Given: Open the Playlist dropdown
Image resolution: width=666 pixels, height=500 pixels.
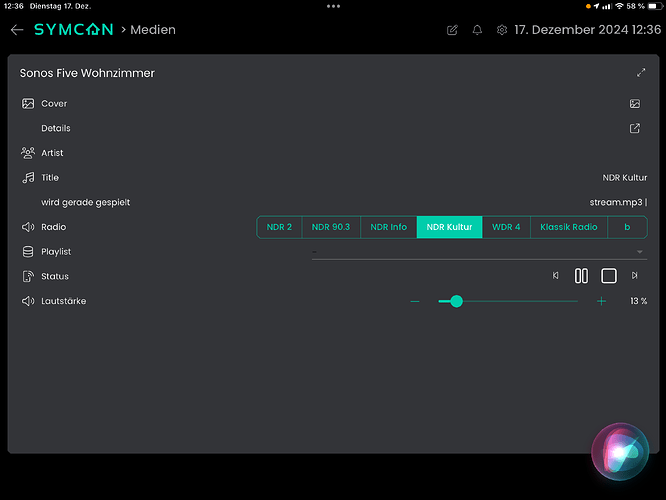Looking at the screenshot, I should point(480,252).
